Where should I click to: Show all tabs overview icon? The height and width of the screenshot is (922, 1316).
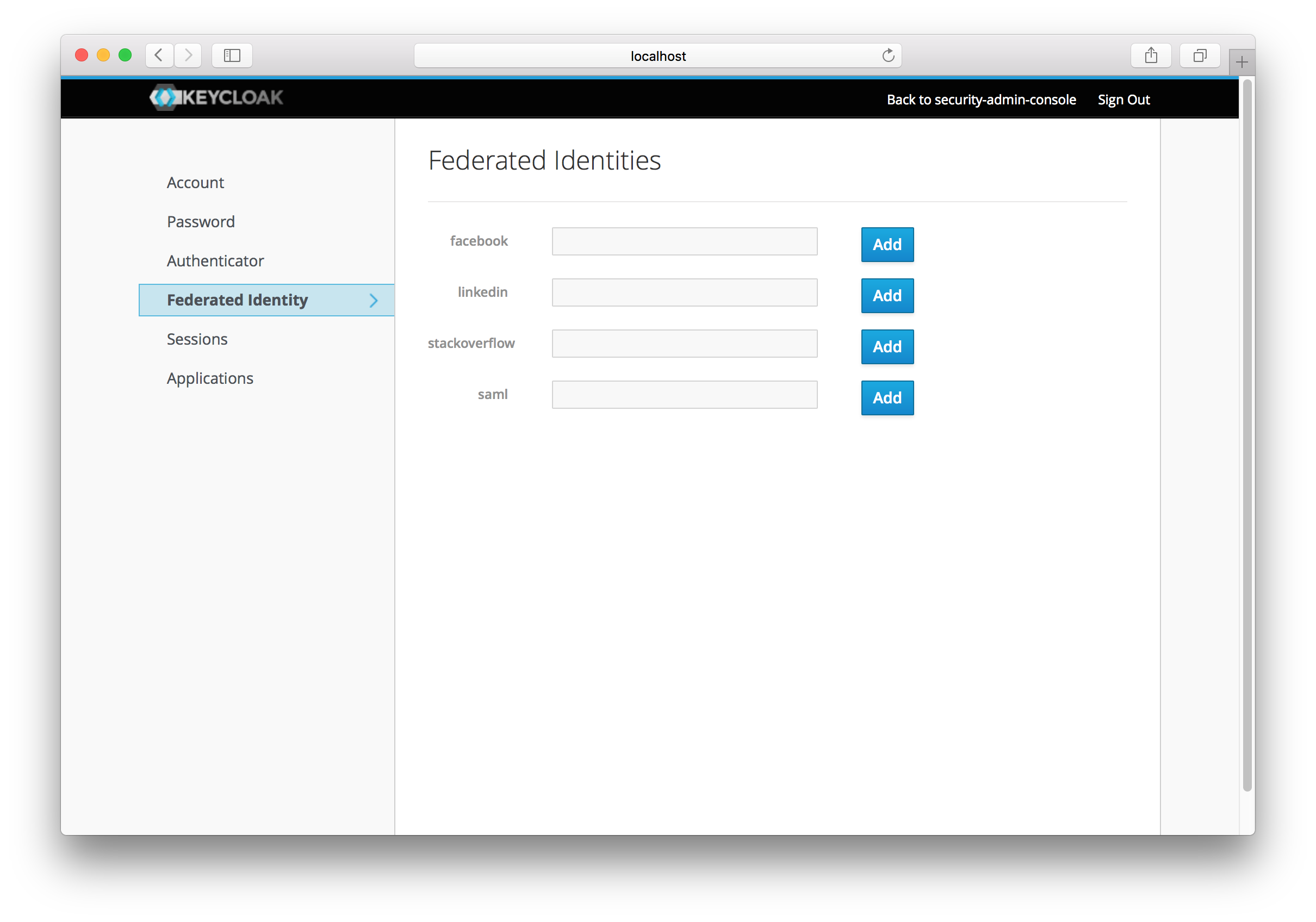pyautogui.click(x=1200, y=55)
